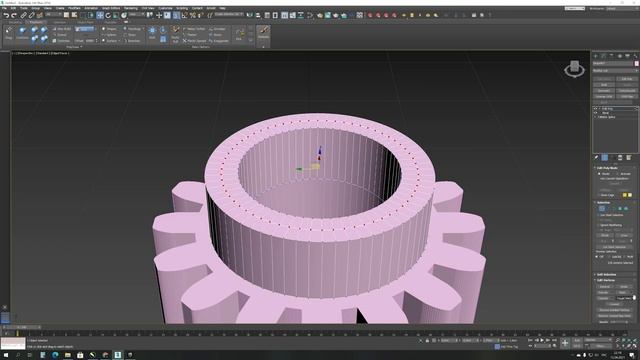Image resolution: width=640 pixels, height=360 pixels.
Task: Activate the Select and Link tool
Action: click(23, 15)
